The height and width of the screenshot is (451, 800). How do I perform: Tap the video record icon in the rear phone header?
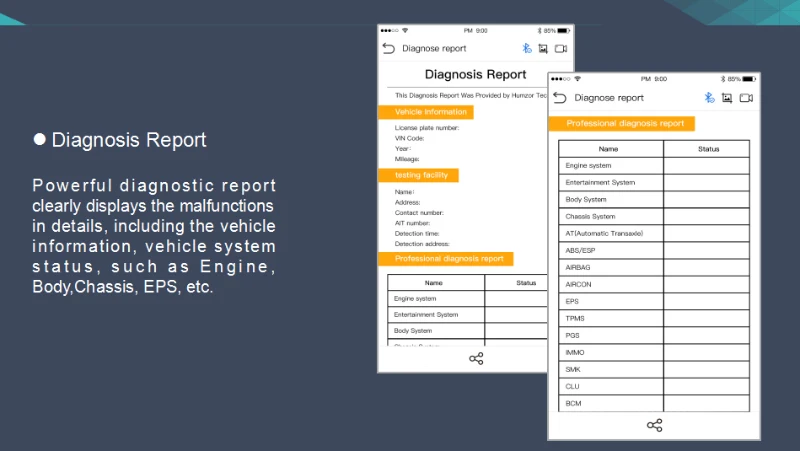point(561,48)
